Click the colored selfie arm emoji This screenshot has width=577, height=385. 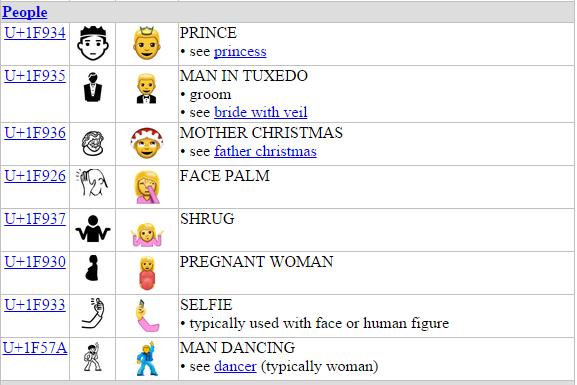[x=147, y=316]
